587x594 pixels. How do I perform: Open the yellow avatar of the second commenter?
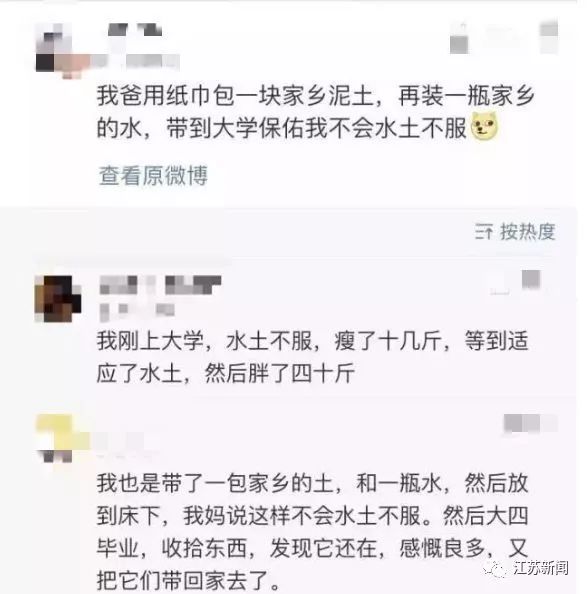[x=61, y=438]
